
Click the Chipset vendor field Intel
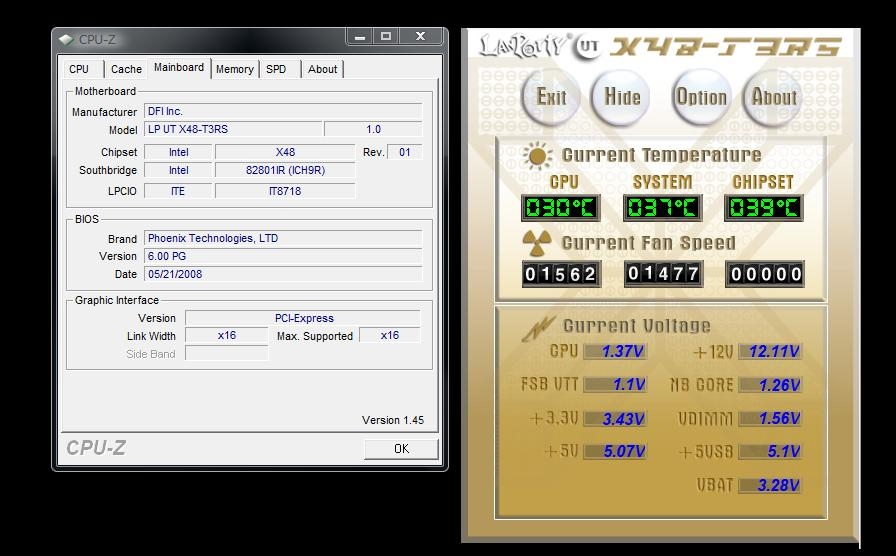tap(178, 152)
